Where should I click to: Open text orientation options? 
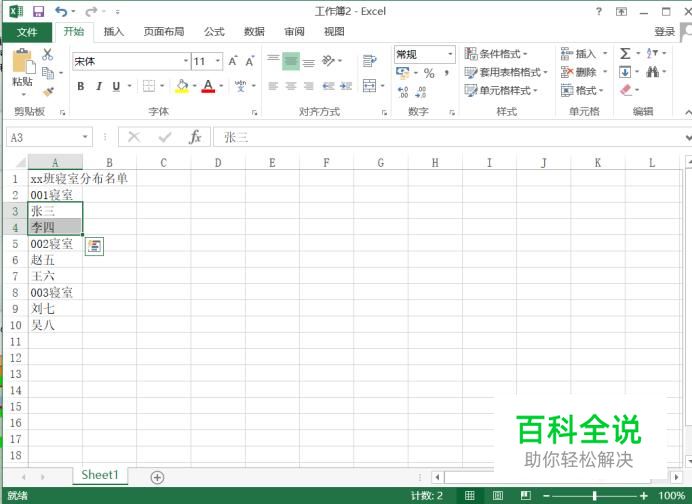click(x=329, y=60)
